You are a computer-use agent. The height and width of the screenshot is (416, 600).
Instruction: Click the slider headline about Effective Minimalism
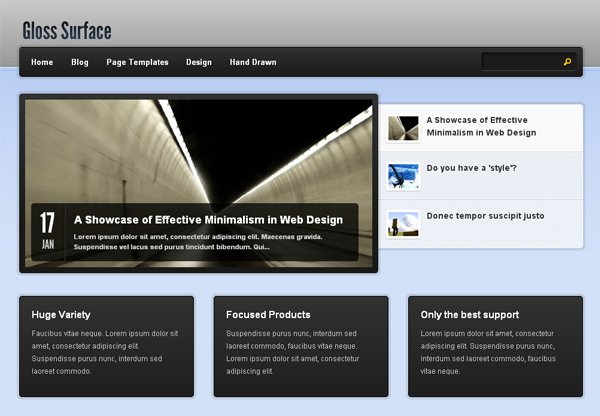208,220
